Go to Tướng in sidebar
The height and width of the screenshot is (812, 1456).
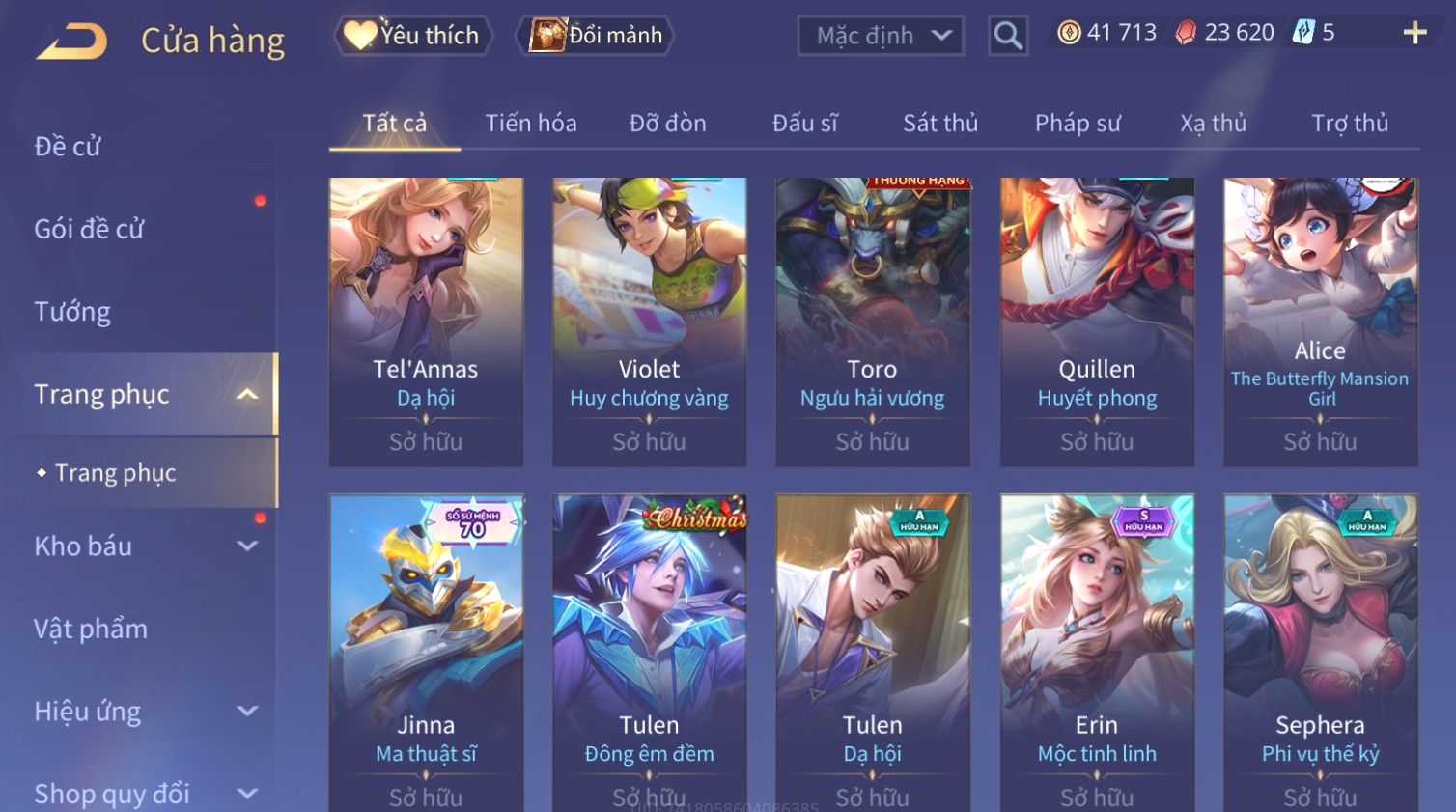pos(72,312)
